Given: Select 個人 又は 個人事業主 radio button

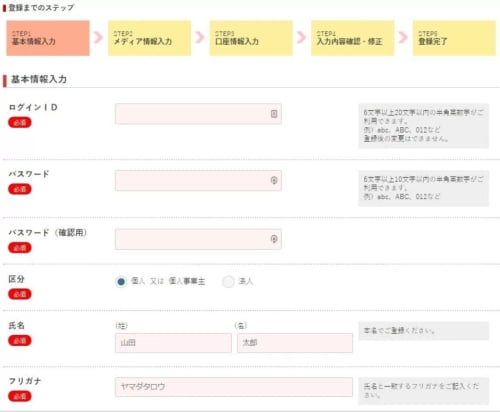Looking at the screenshot, I should [x=121, y=282].
